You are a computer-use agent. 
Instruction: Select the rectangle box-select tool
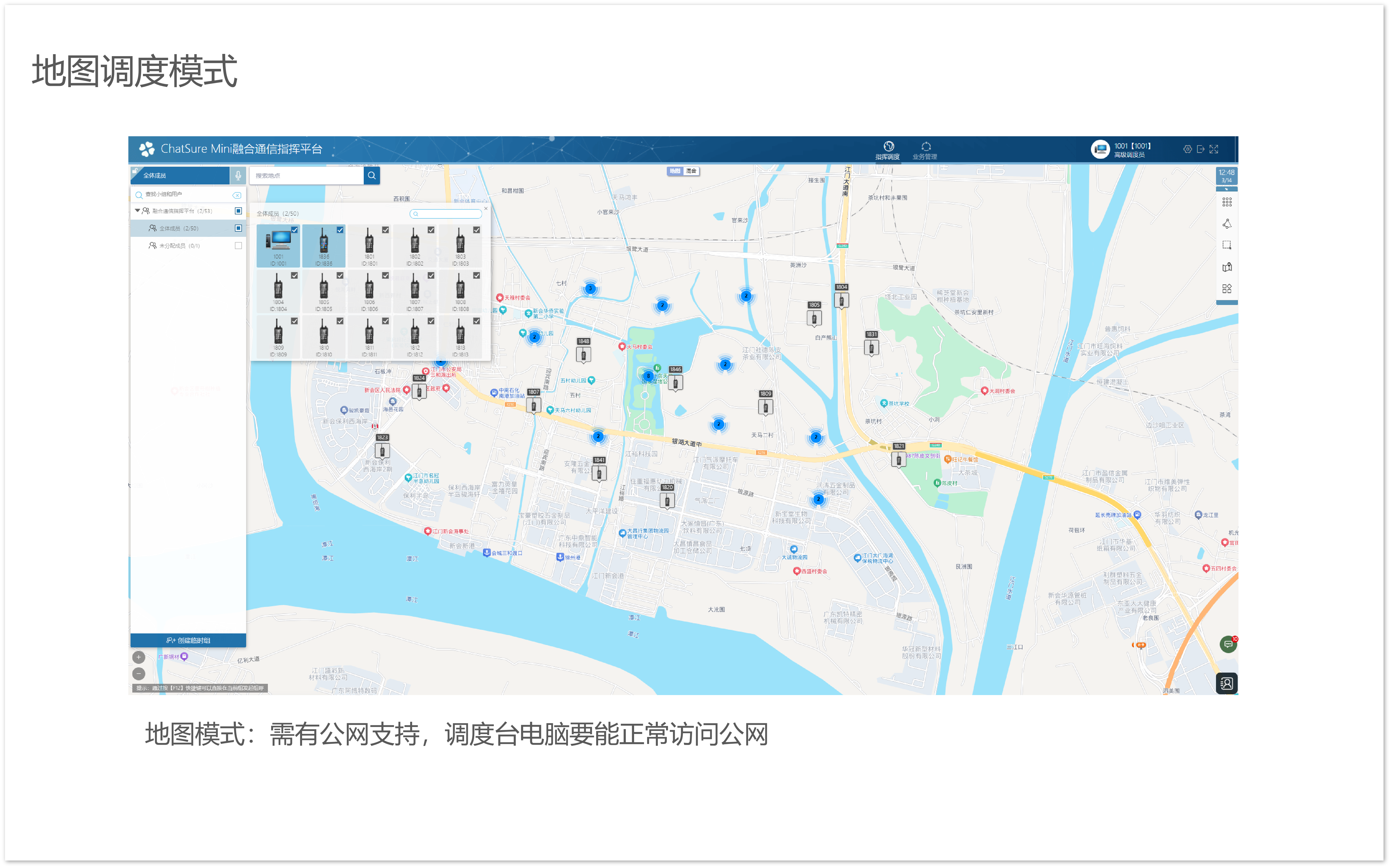click(x=1227, y=245)
